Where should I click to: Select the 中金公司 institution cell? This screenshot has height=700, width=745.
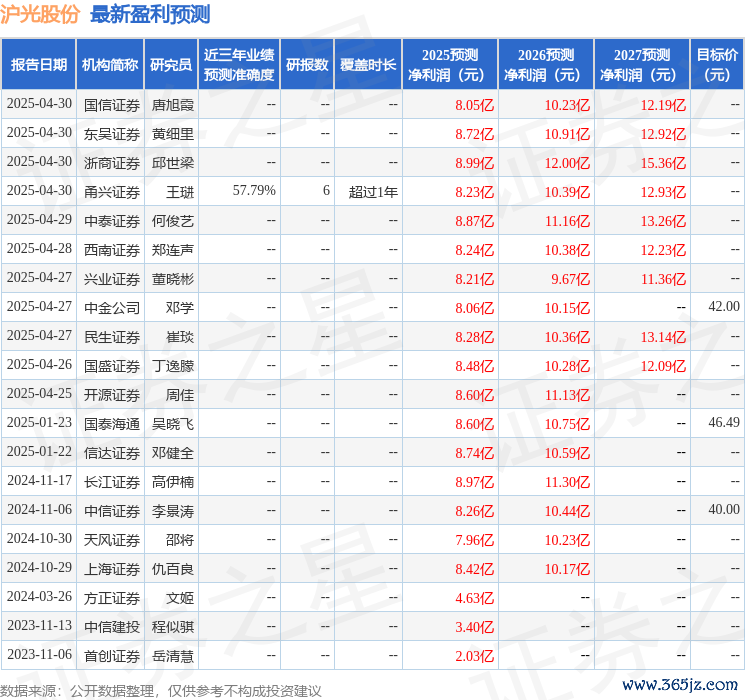(112, 308)
